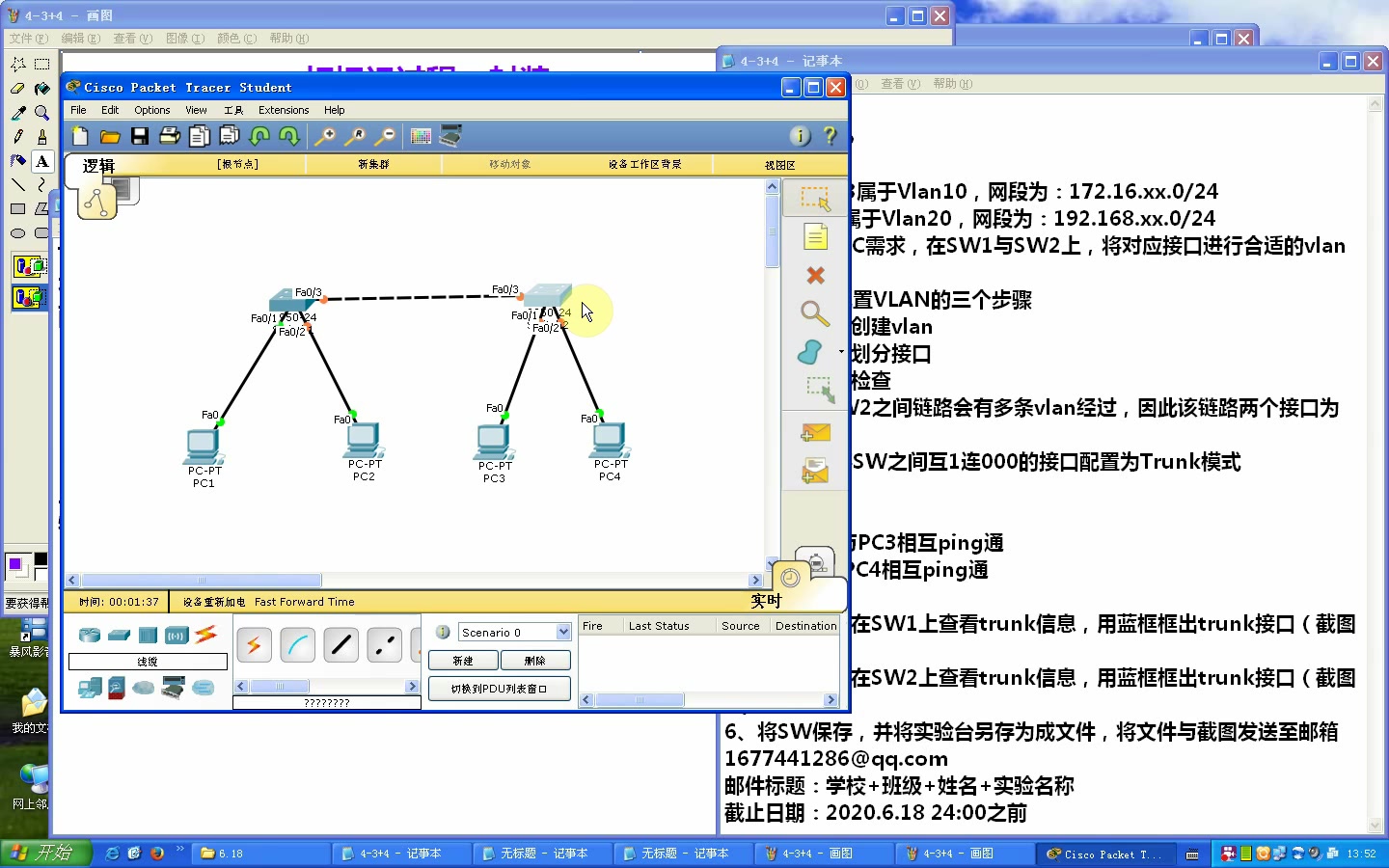
Task: Select the Draw Polygon tool
Action: tap(810, 352)
